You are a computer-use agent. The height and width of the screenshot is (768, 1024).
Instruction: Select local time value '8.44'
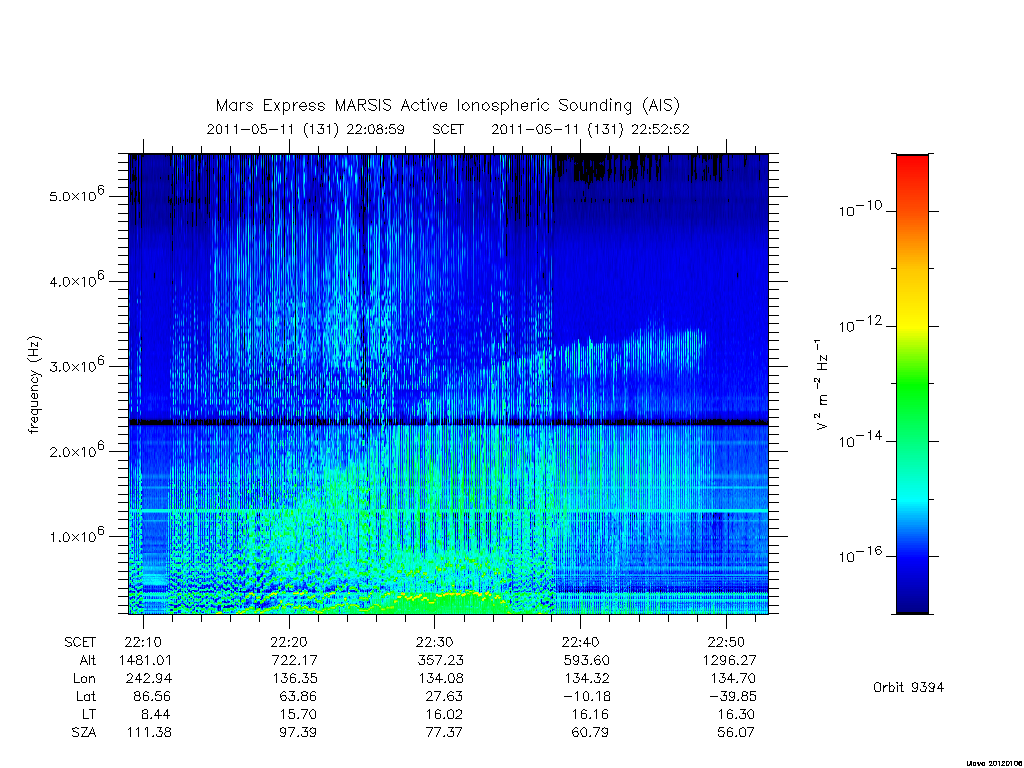click(x=156, y=714)
